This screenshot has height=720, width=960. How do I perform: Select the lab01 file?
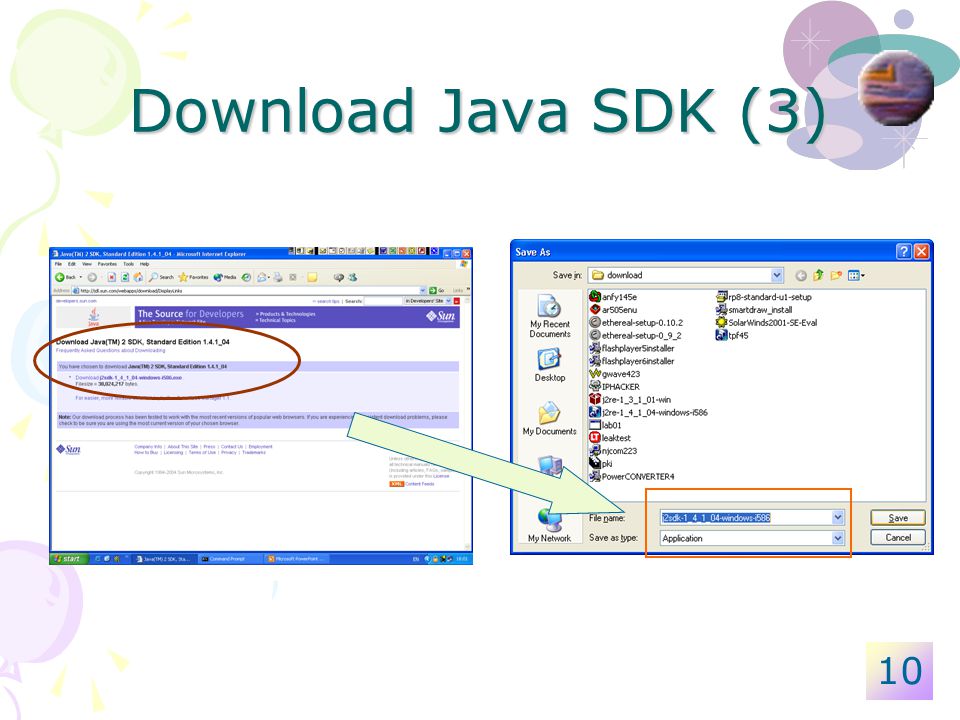coord(606,425)
